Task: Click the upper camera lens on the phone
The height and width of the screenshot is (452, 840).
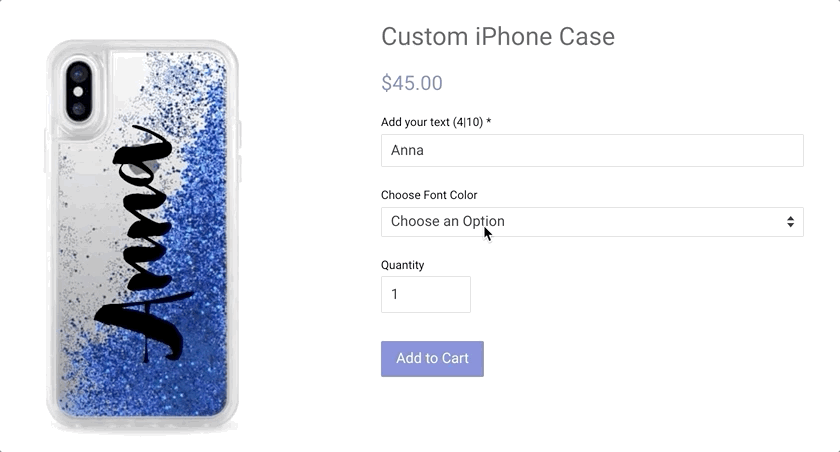Action: click(x=79, y=73)
